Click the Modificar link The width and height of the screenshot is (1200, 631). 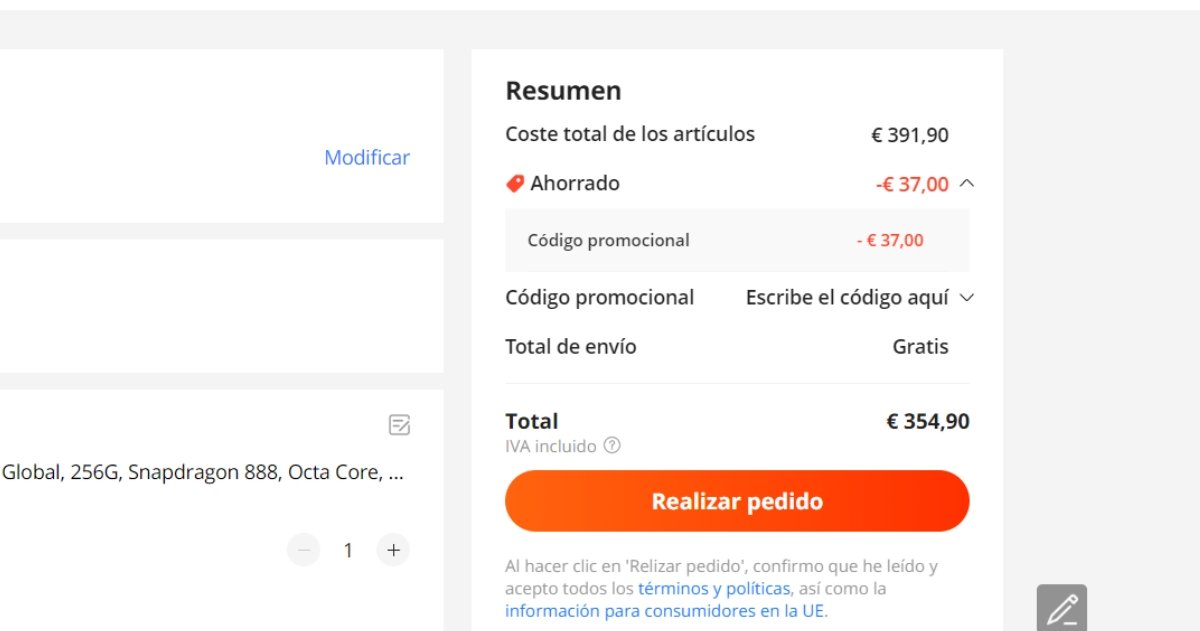367,157
